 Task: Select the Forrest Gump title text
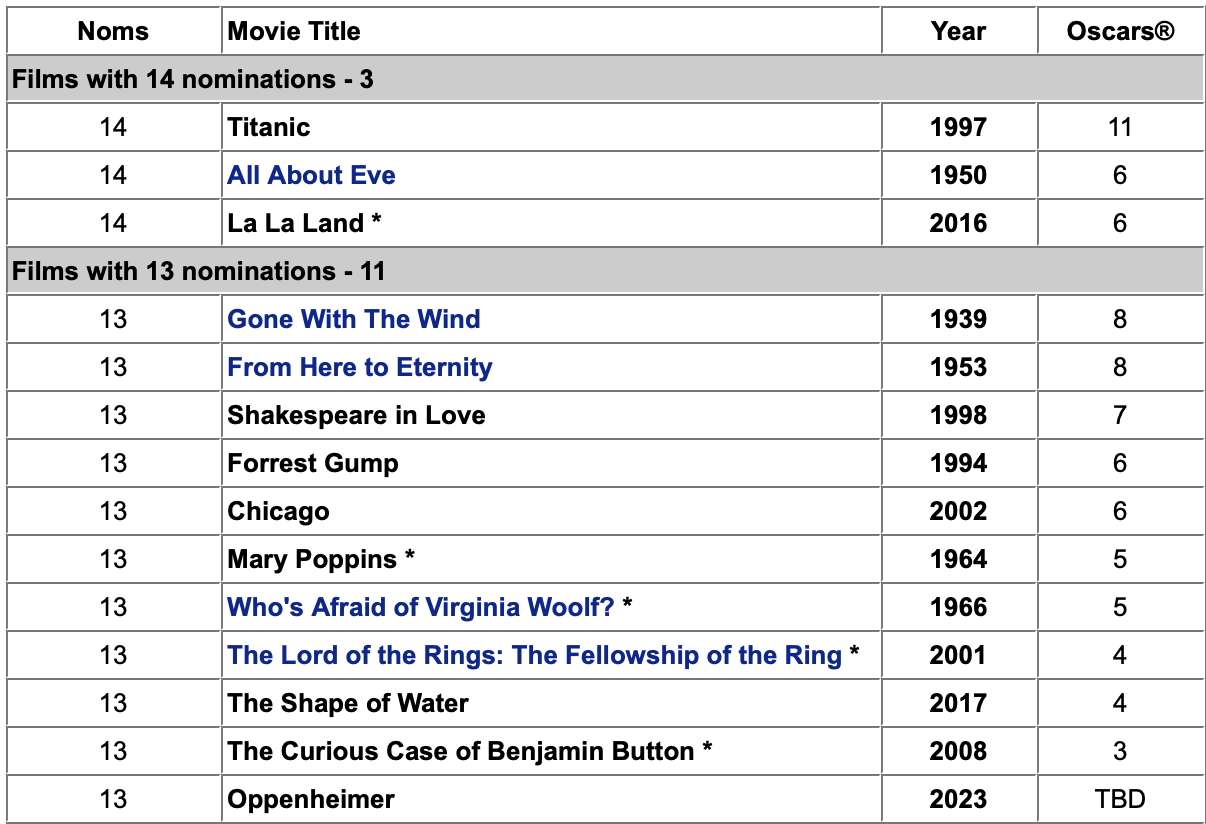click(313, 463)
